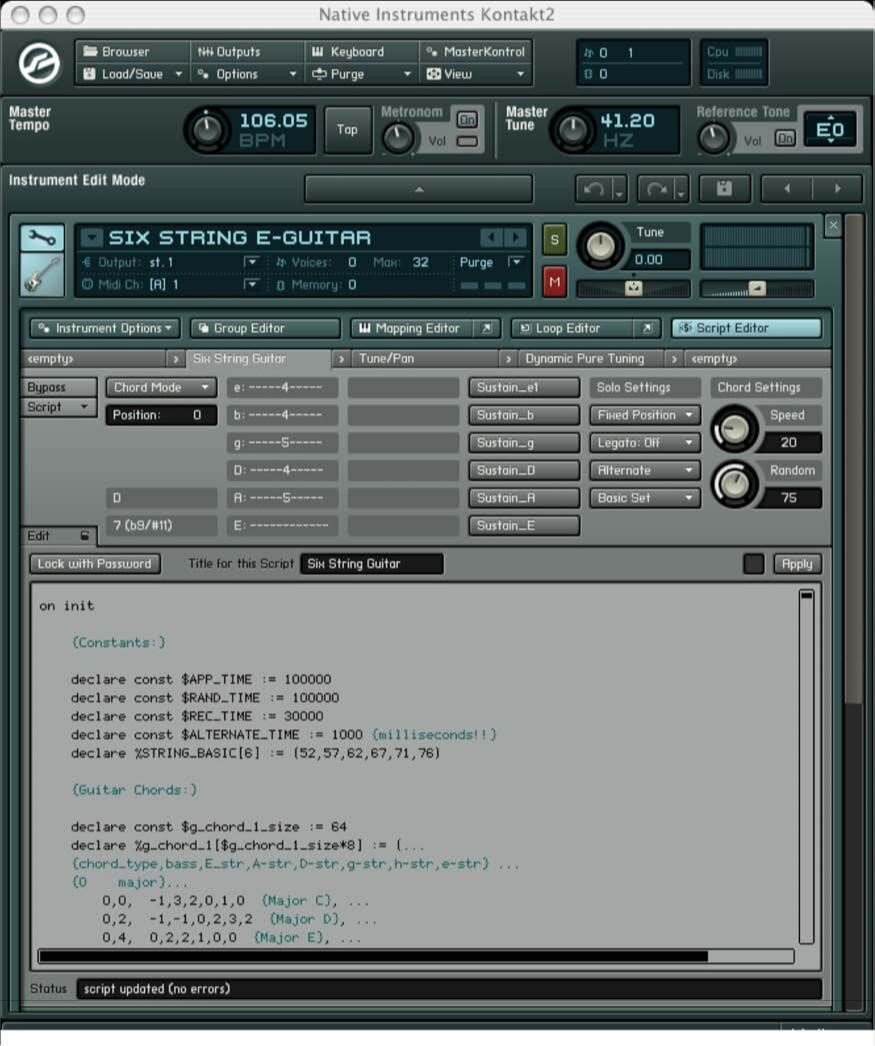Open the Midi Ch dropdown arrow
This screenshot has width=875, height=1046.
(x=250, y=284)
